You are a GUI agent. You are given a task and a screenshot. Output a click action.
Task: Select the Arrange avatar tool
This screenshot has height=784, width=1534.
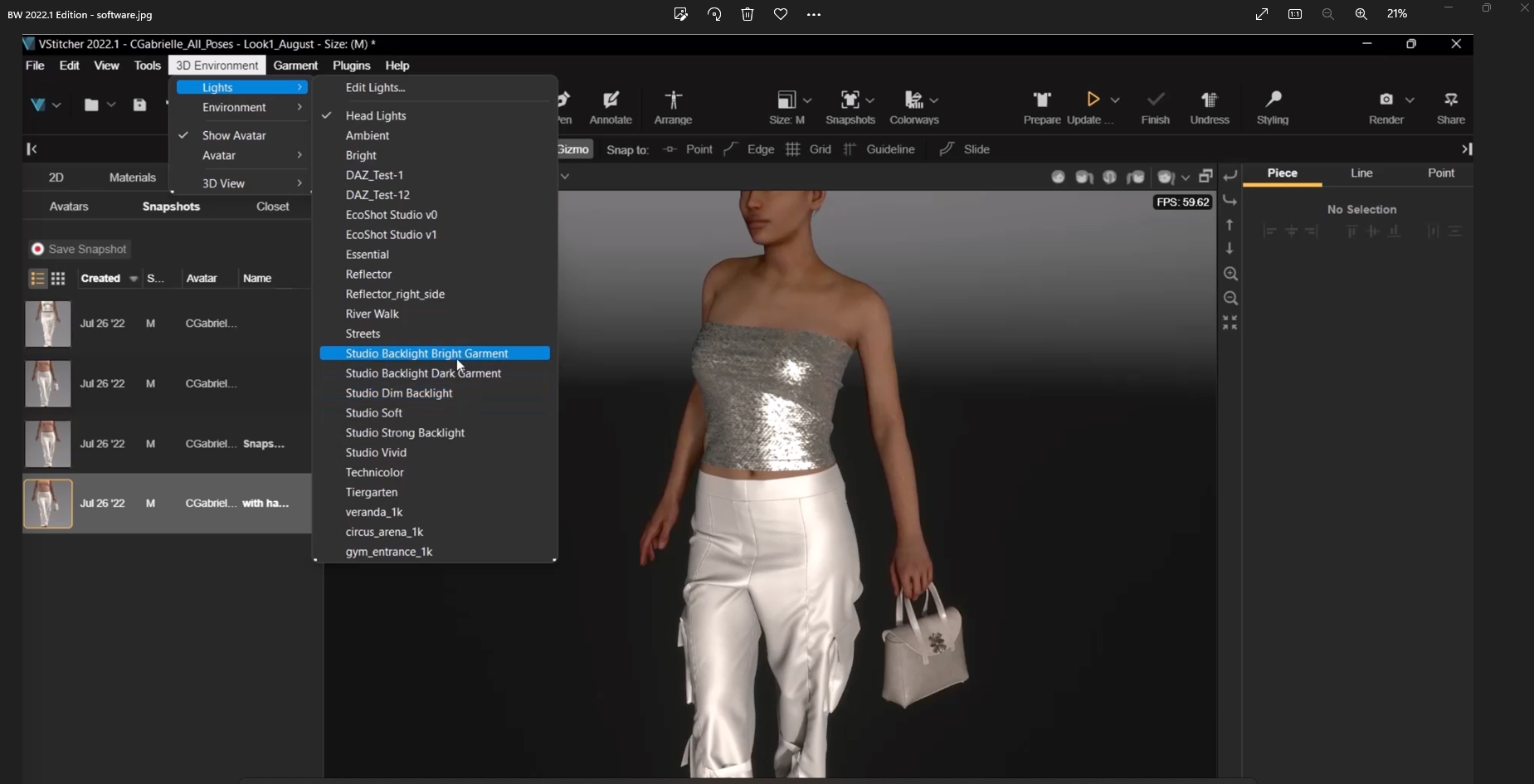pyautogui.click(x=673, y=101)
